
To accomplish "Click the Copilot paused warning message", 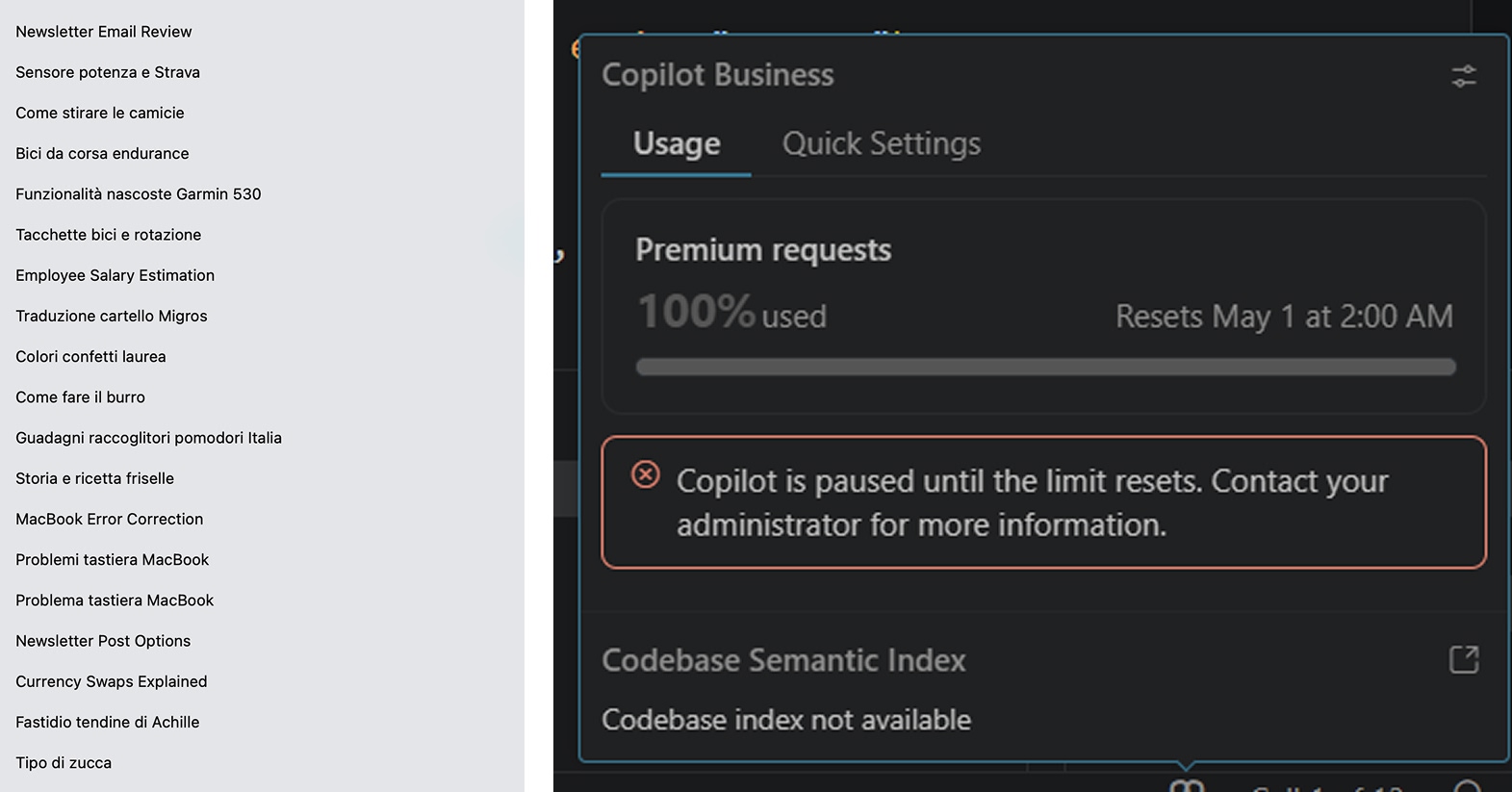I will click(1032, 502).
